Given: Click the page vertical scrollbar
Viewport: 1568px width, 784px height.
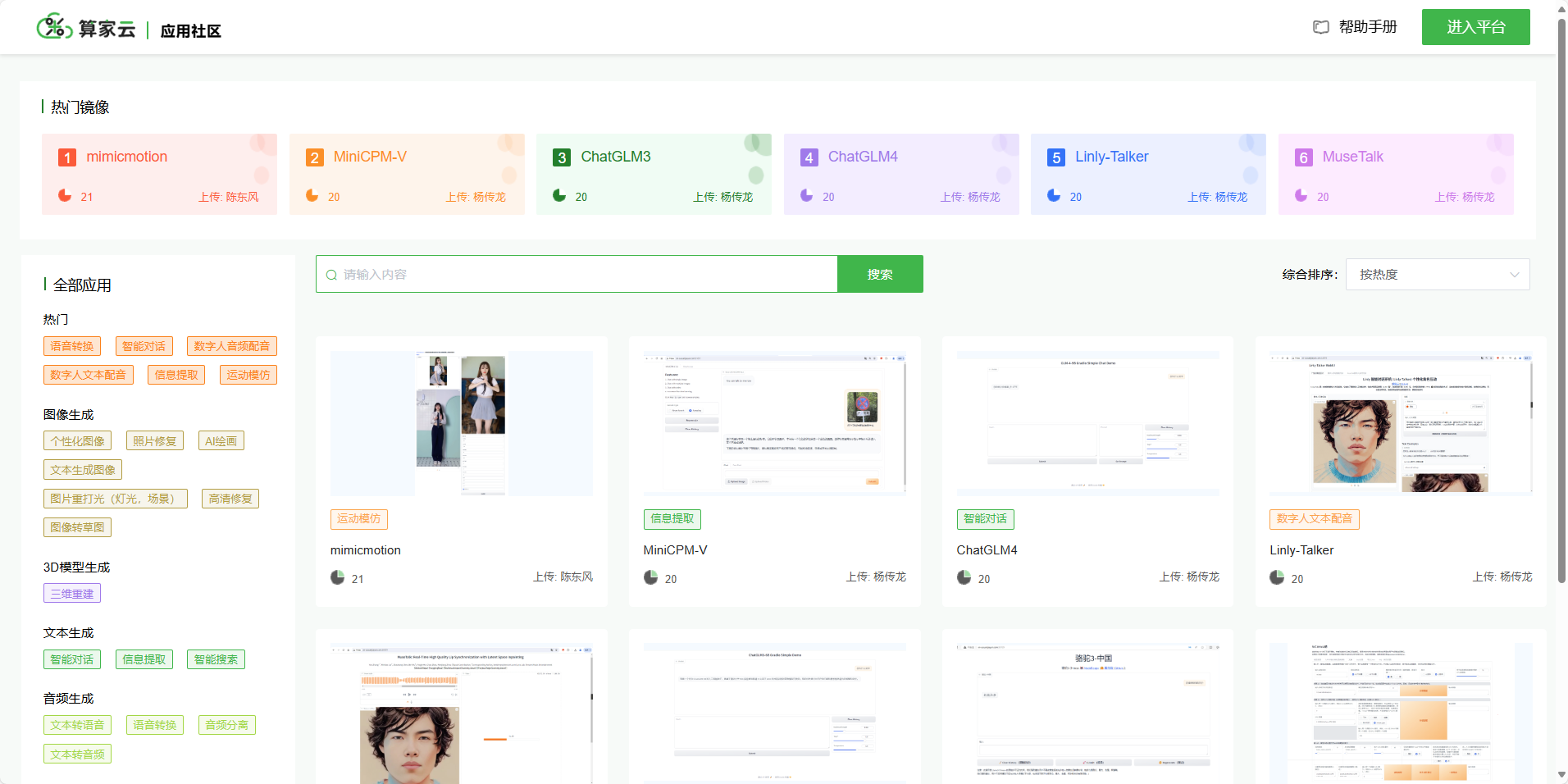Looking at the screenshot, I should click(1561, 299).
